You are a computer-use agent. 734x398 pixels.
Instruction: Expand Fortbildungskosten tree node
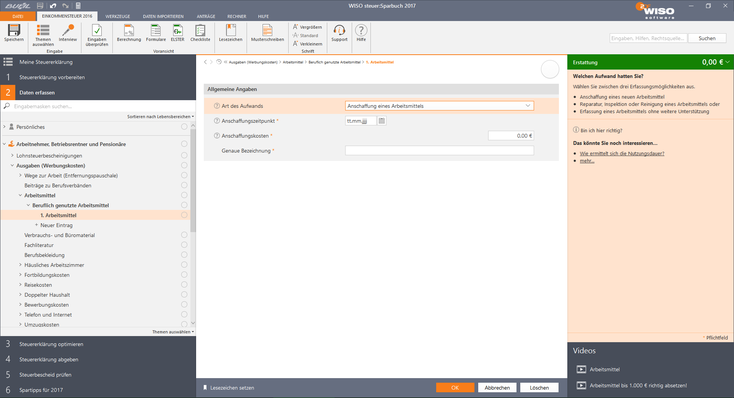click(20, 275)
